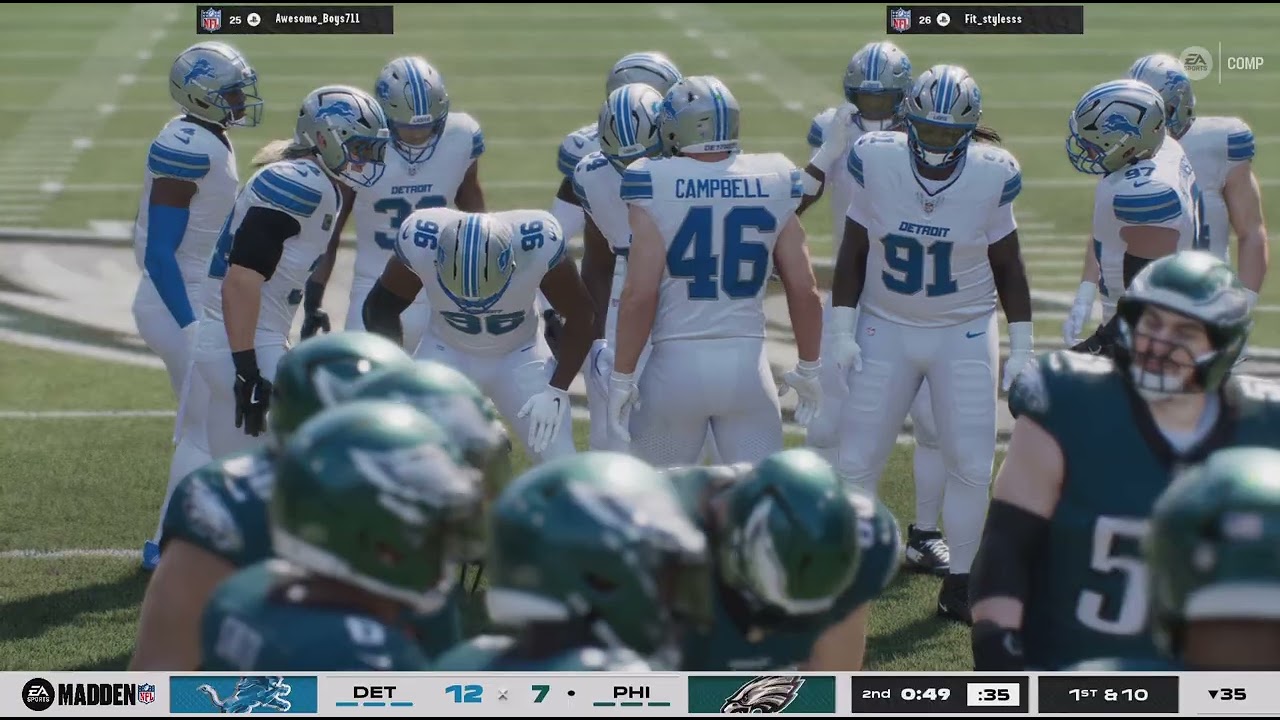
Task: Select the Awesome_Boys711 player name
Action: [317, 19]
